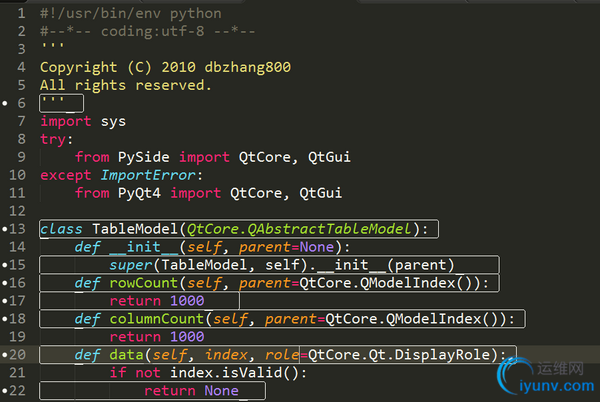This screenshot has height=402, width=600.
Task: Click gutter line number 7
Action: click(21, 121)
